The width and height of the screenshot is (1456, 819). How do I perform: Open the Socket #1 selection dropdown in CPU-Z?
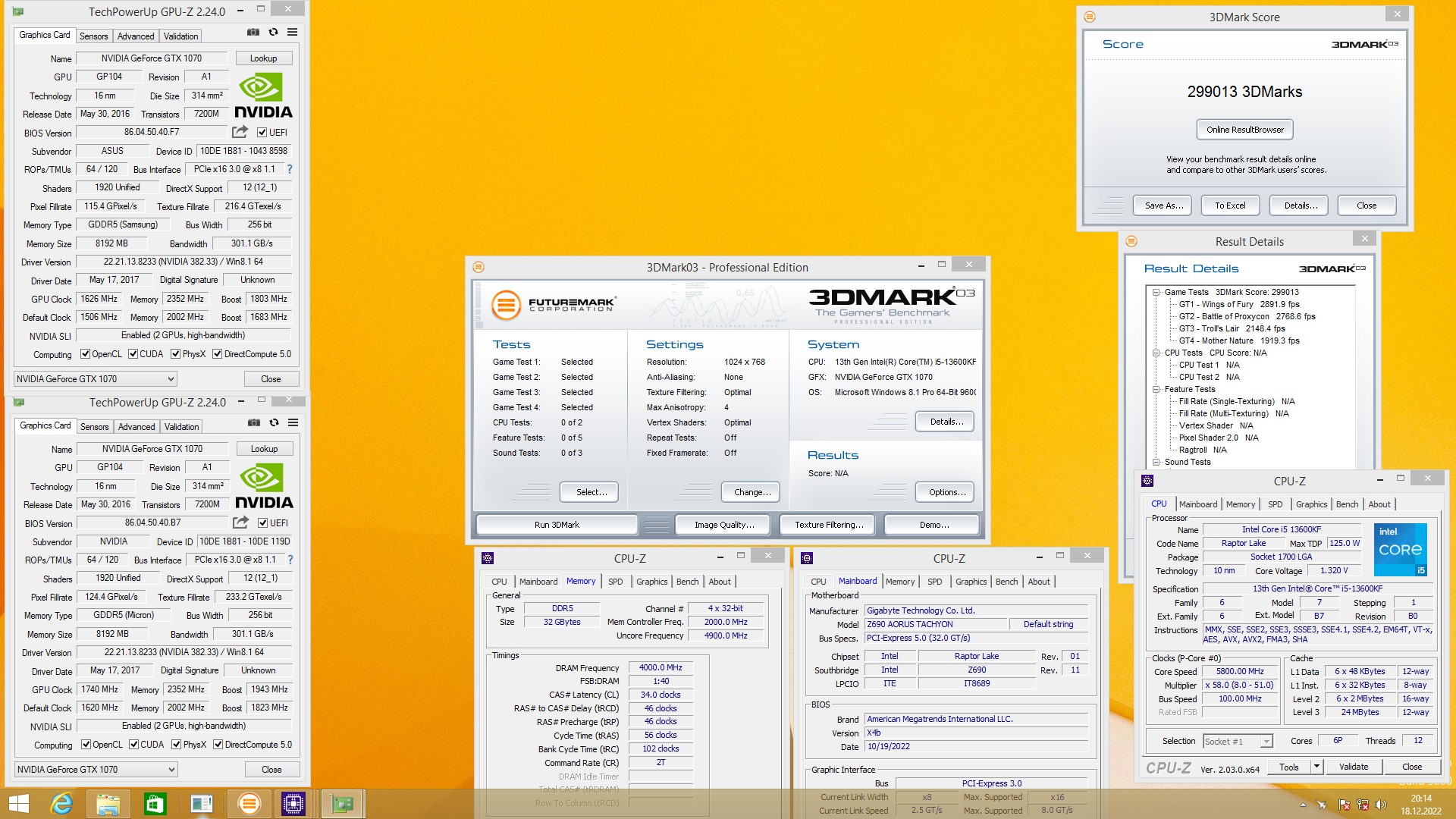[1237, 742]
